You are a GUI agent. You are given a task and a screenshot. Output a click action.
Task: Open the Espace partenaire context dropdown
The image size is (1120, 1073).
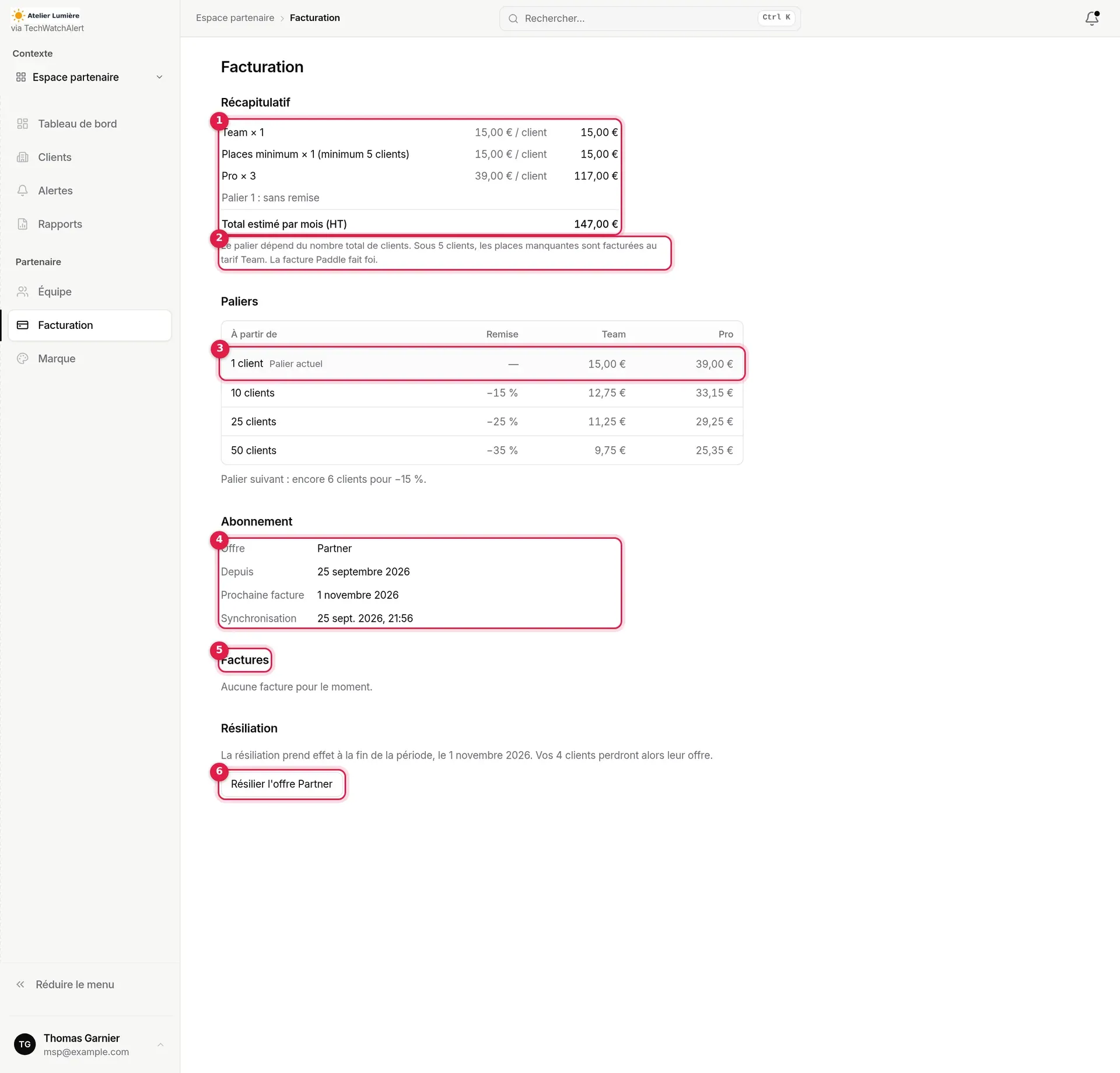click(90, 77)
